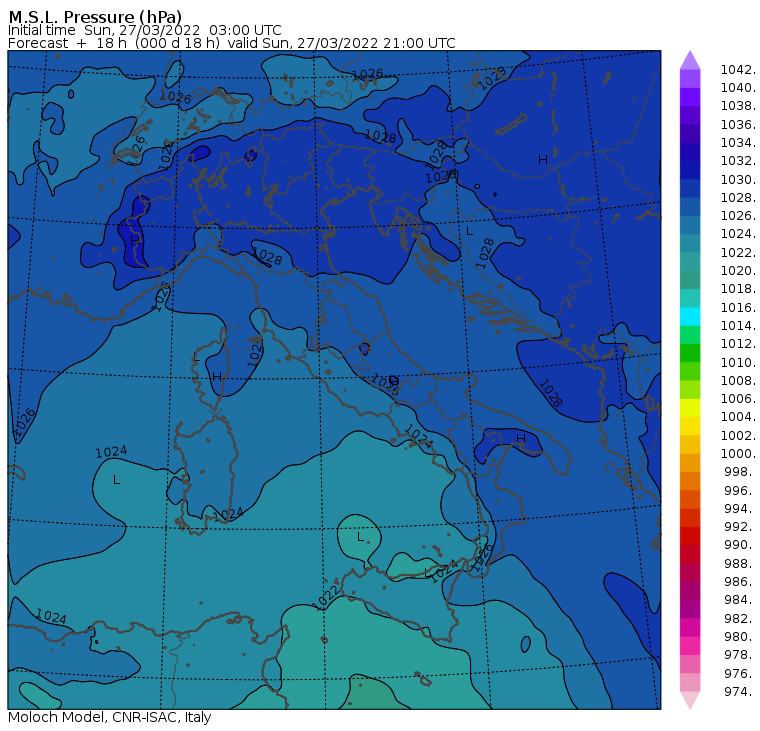Click the cyan swatch between 1014 and 1016
760x731 pixels.
690,317
